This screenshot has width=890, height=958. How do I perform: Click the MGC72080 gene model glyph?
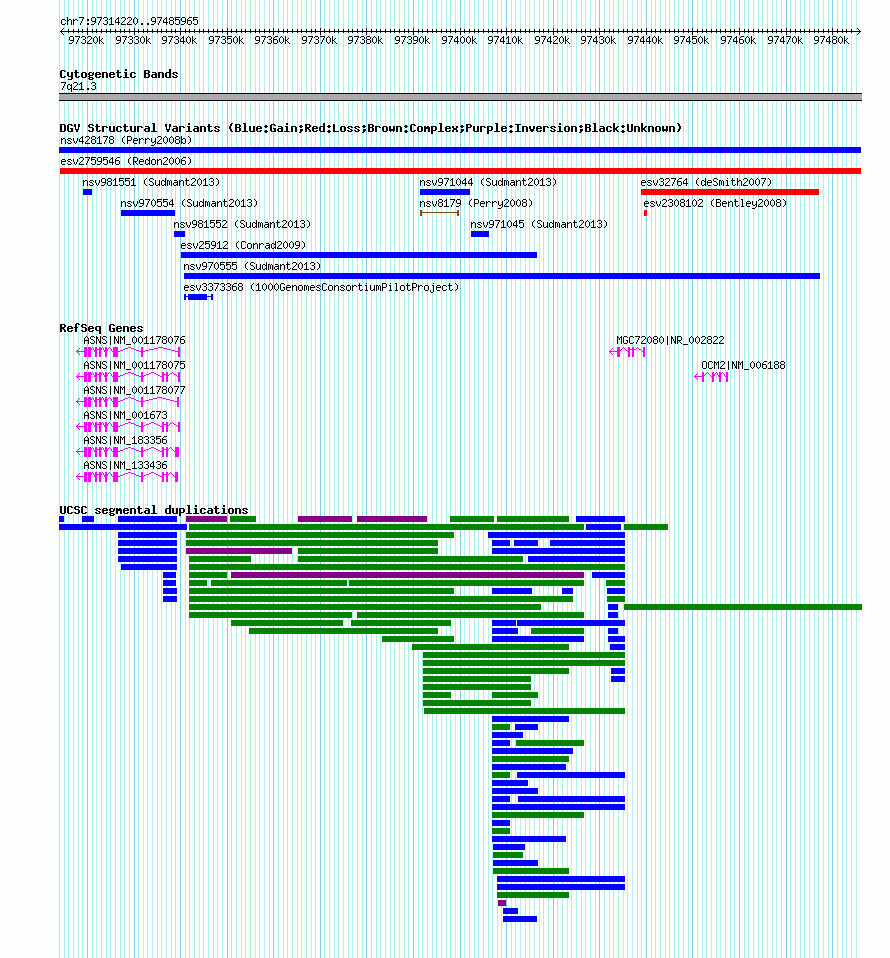click(627, 351)
